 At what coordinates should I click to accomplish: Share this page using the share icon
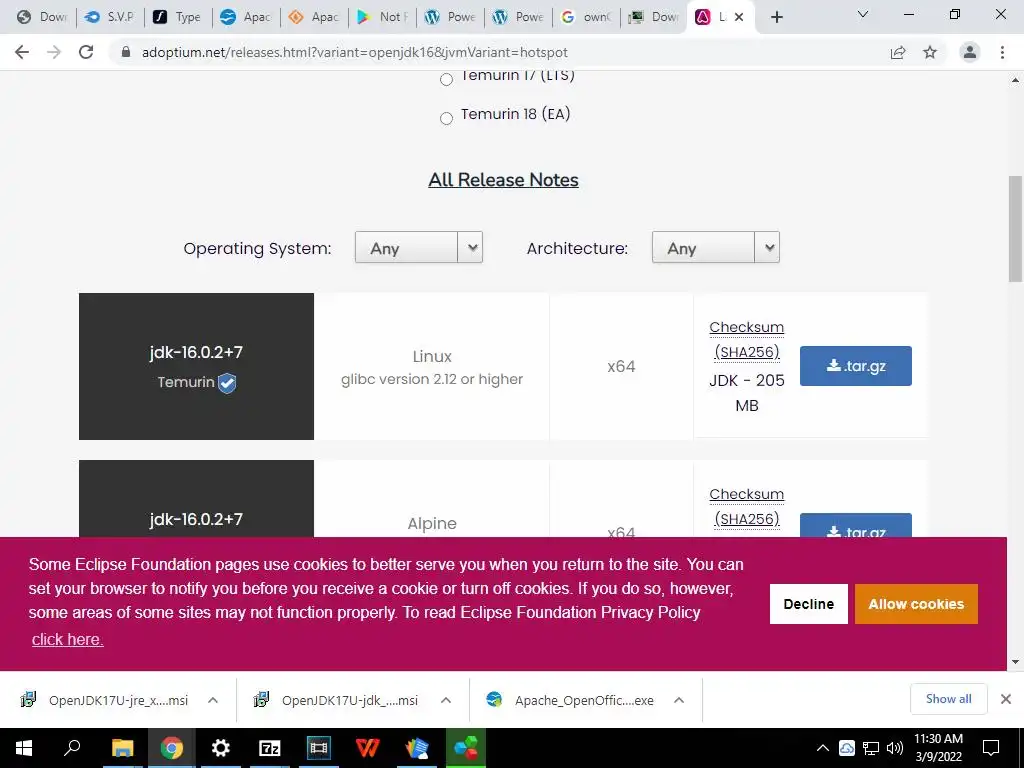[898, 52]
